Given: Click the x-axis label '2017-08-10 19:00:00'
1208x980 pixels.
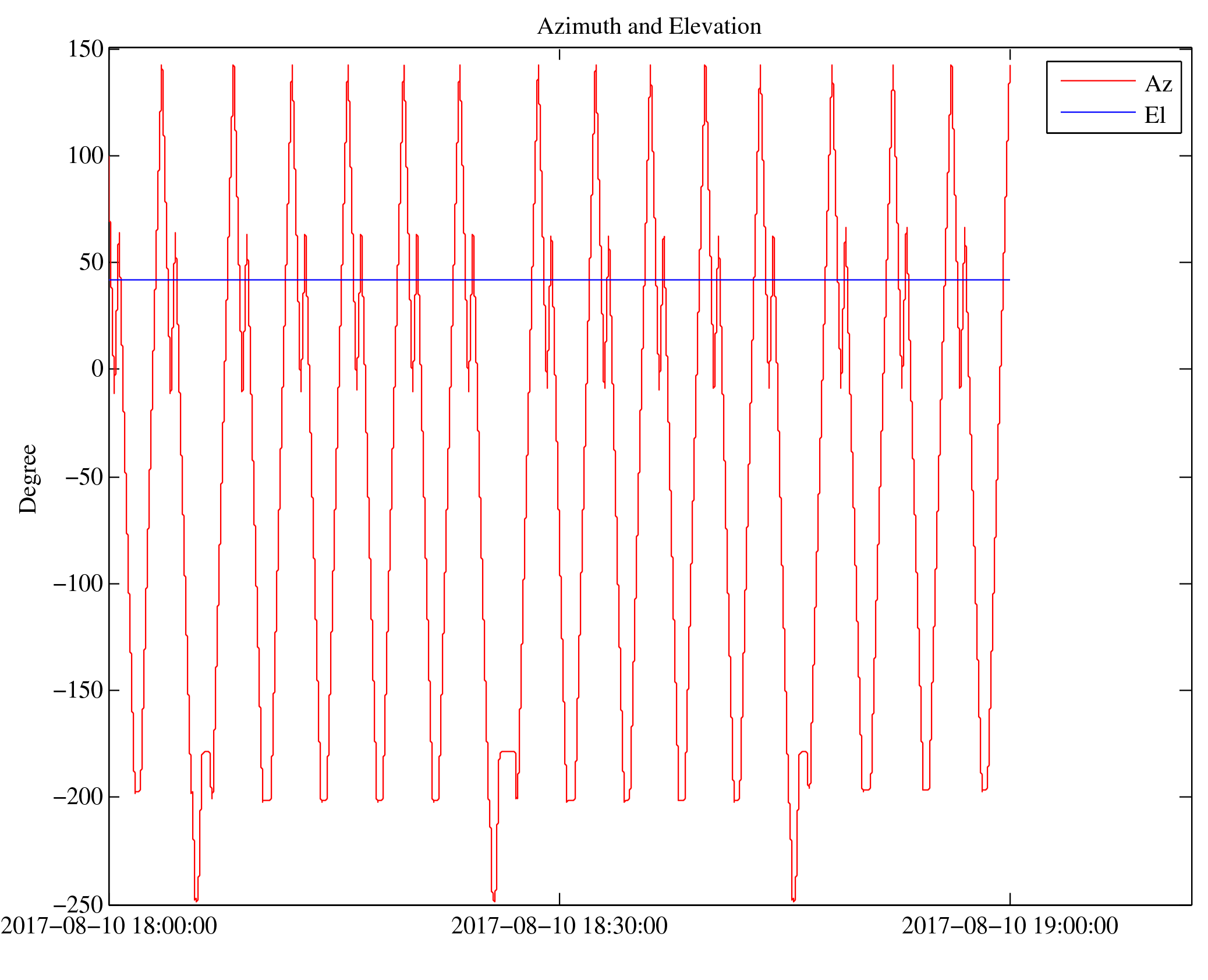Looking at the screenshot, I should (x=1010, y=926).
